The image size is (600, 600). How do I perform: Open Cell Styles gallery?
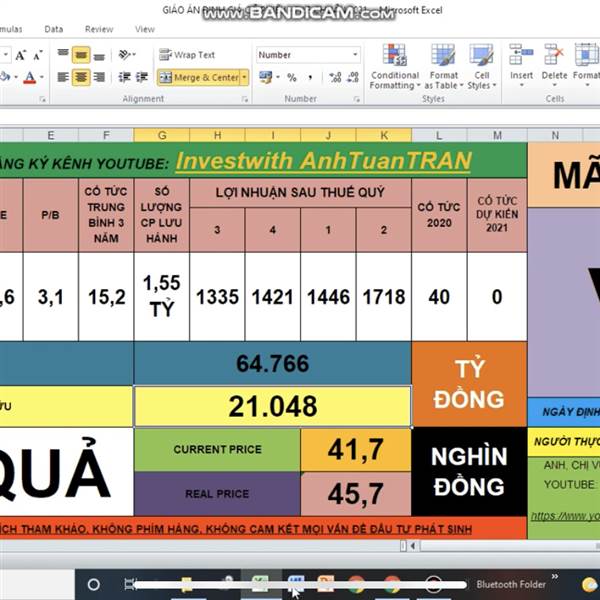(x=482, y=67)
